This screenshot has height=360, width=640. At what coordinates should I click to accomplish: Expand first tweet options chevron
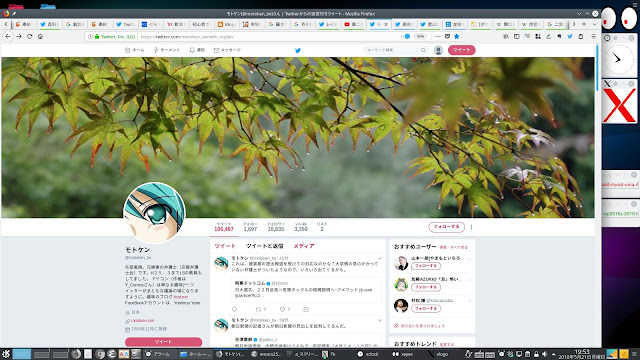380,258
